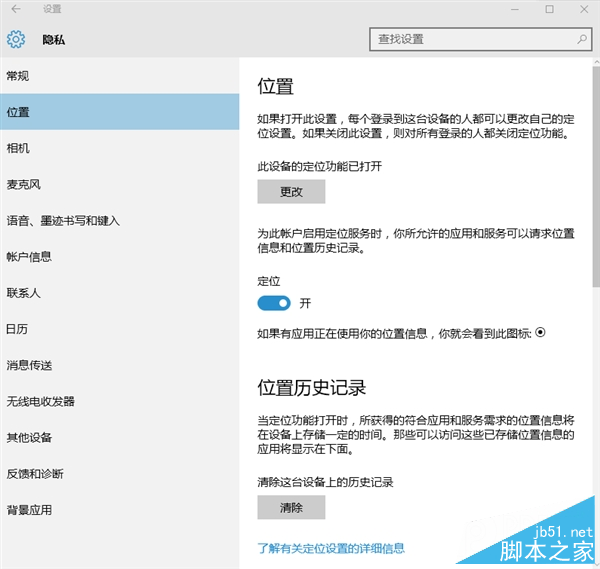
Task: Open the 麦克风 privacy settings
Action: coord(119,184)
